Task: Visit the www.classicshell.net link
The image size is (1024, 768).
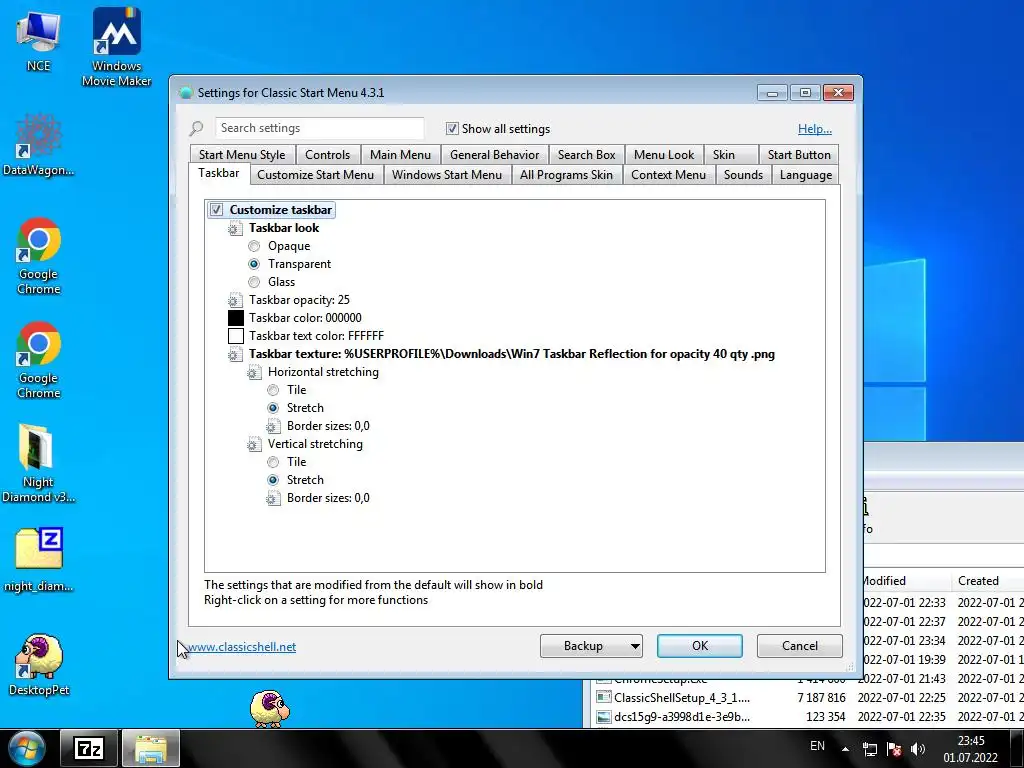Action: [241, 647]
